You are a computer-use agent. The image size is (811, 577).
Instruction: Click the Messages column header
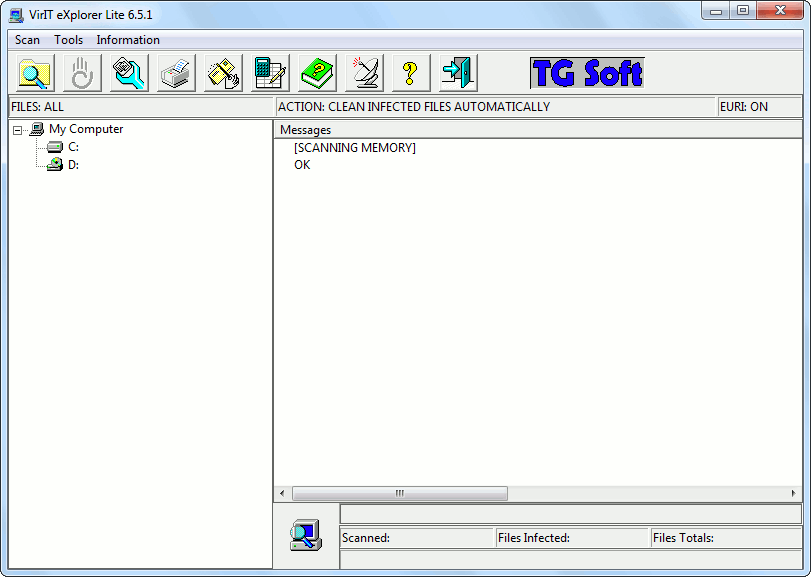[305, 130]
